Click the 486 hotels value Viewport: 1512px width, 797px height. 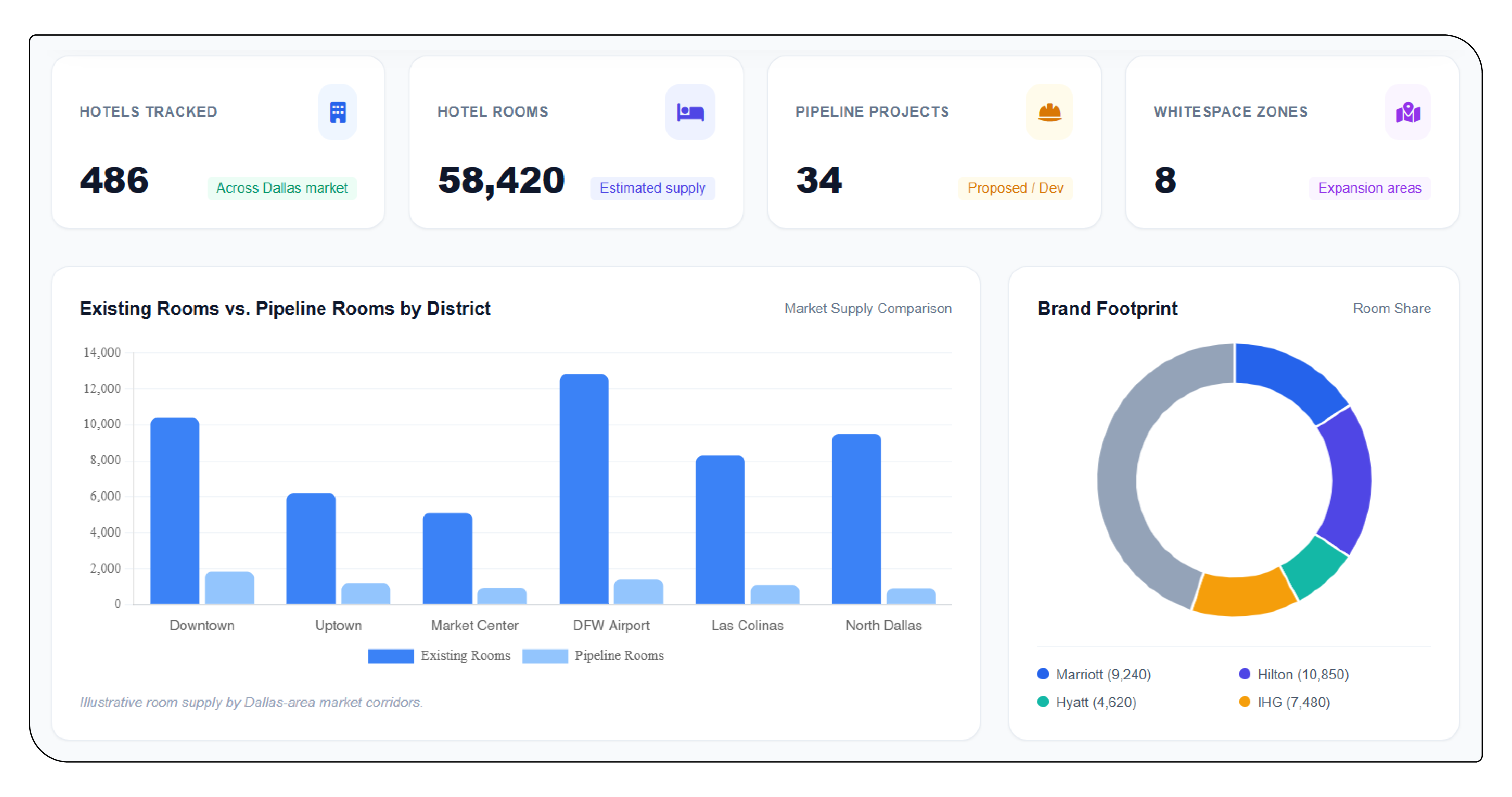point(114,179)
